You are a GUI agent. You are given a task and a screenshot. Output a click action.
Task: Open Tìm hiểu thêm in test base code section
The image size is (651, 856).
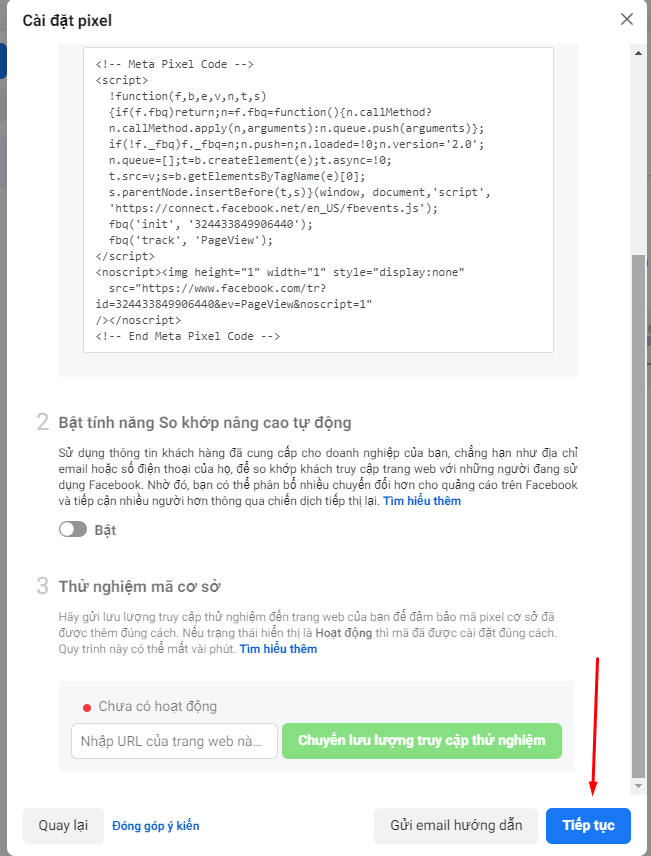coord(278,649)
